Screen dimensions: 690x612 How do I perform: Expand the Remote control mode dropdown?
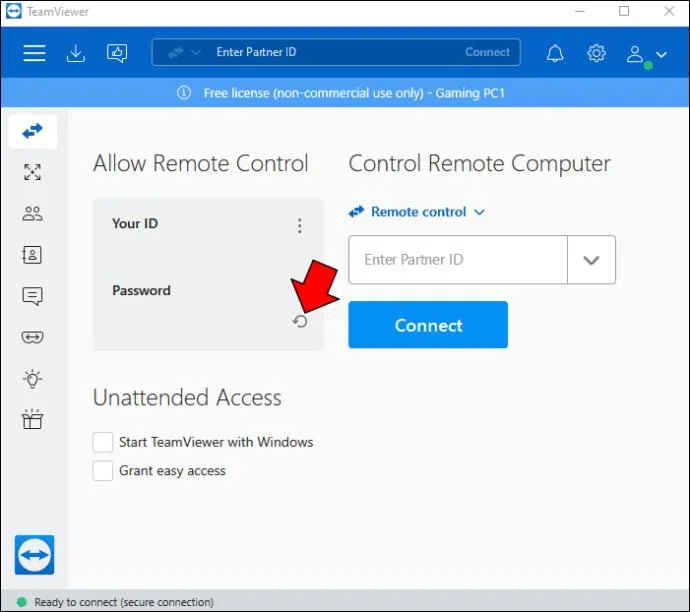point(417,212)
